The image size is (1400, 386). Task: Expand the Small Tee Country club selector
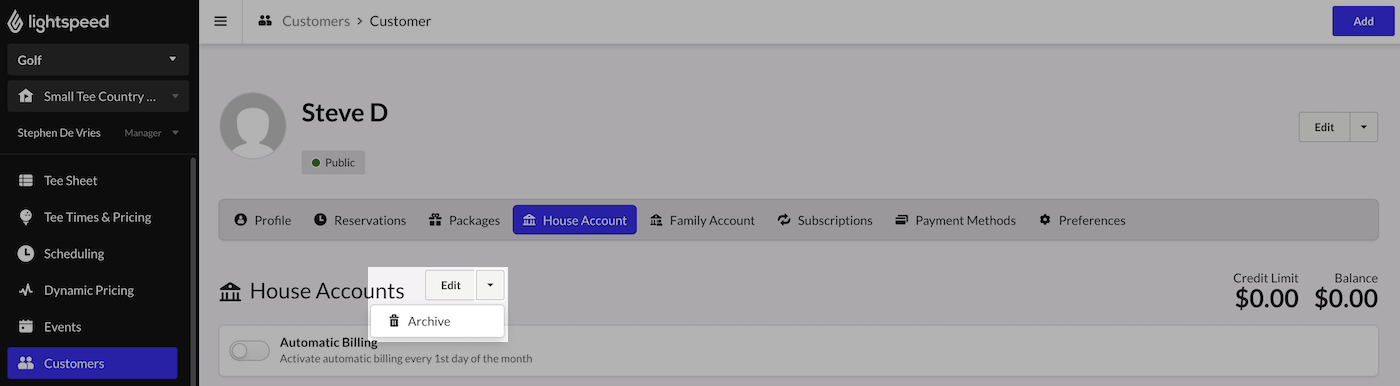click(x=98, y=97)
